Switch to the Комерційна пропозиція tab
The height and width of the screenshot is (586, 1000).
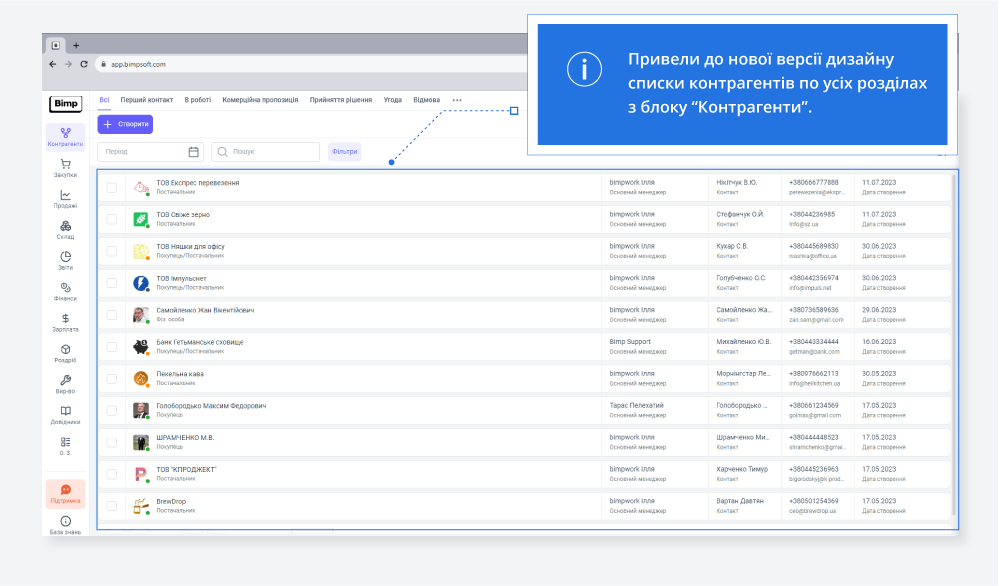pyautogui.click(x=260, y=100)
